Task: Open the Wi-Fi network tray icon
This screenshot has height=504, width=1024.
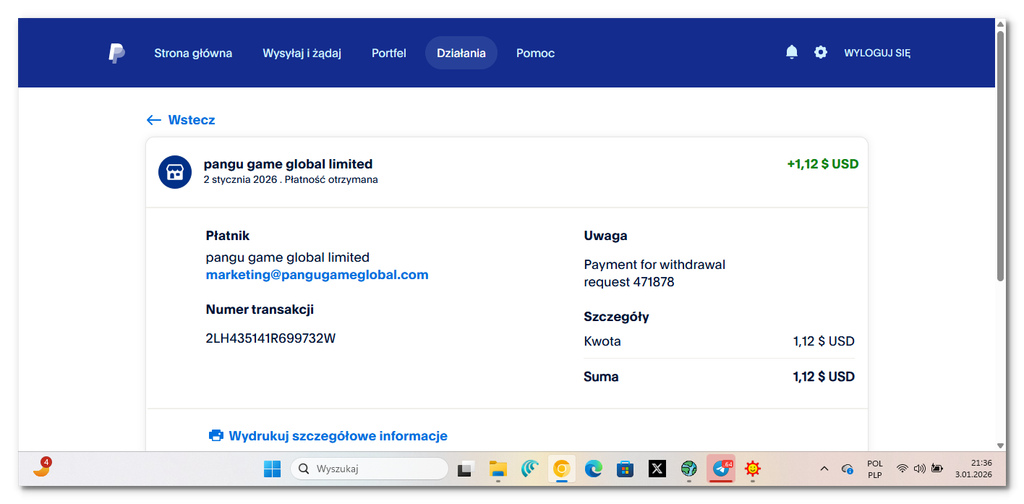Action: [x=902, y=469]
